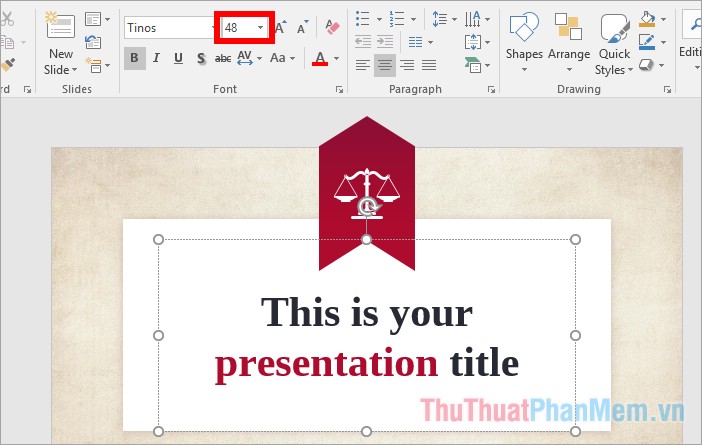
Task: Open the bullets style dropdown
Action: (379, 19)
